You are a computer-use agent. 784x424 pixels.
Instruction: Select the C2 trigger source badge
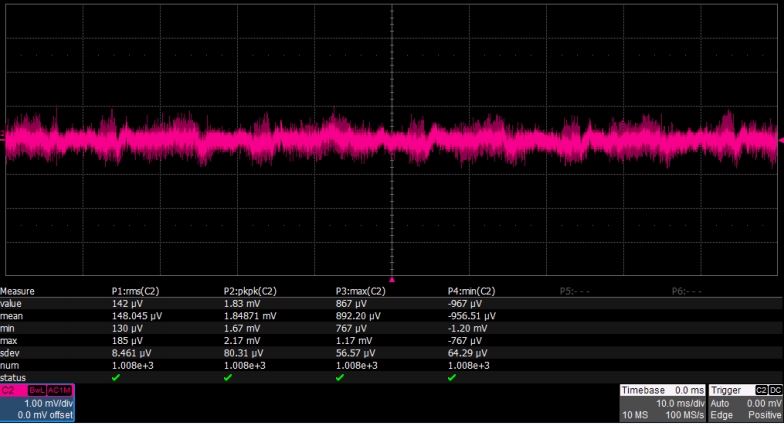coord(762,390)
